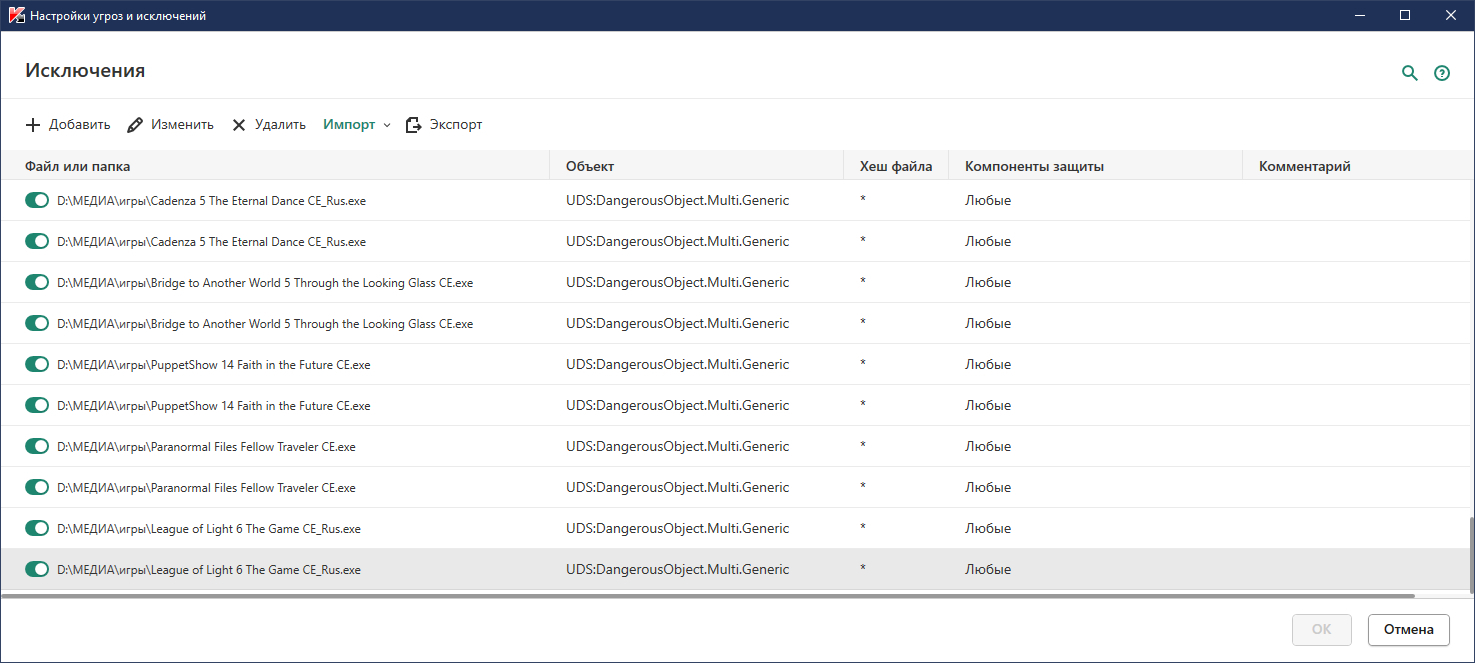
Task: Open help via question mark icon
Action: 1442,73
